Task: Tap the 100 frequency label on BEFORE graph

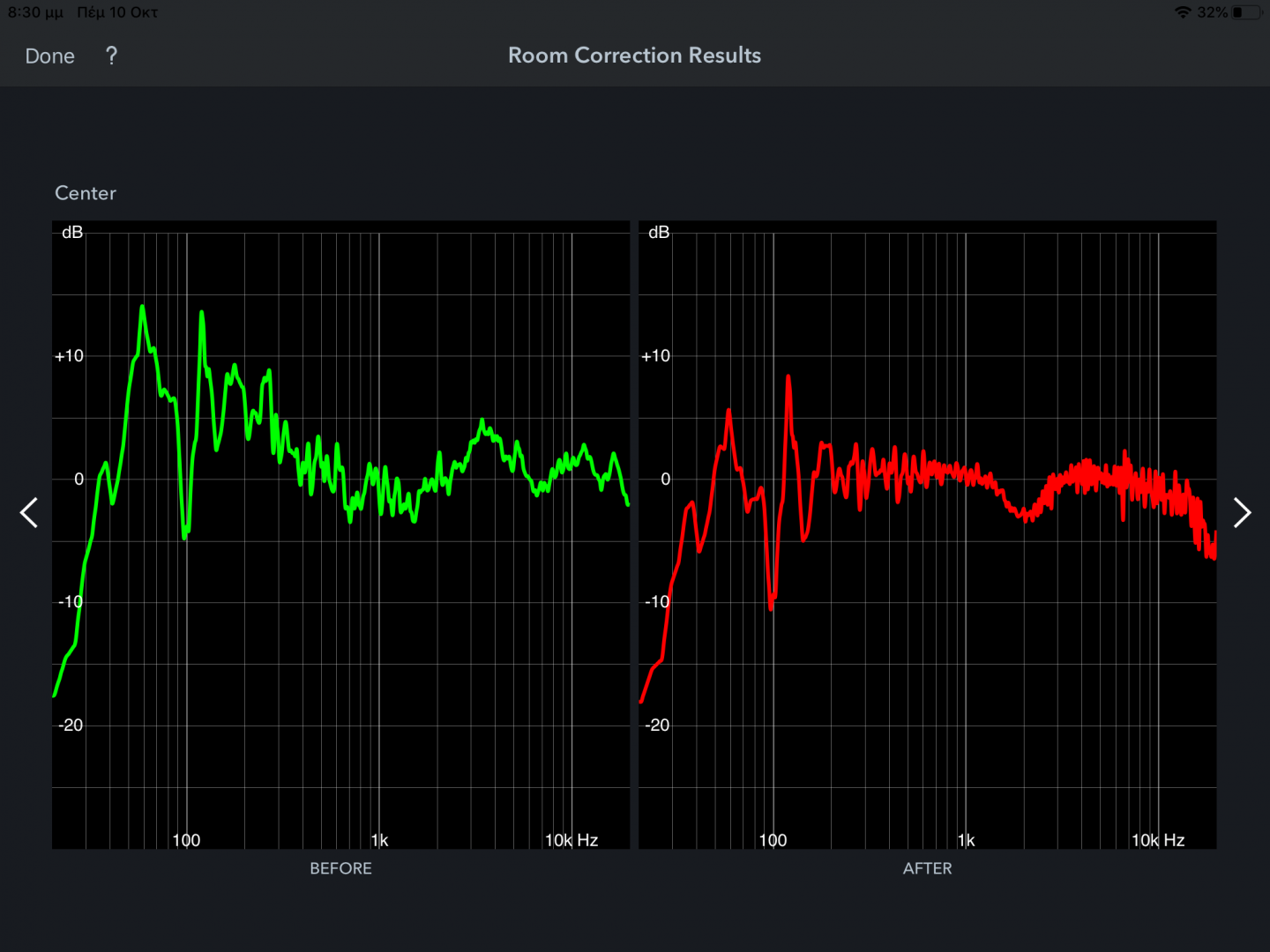Action: pos(186,840)
